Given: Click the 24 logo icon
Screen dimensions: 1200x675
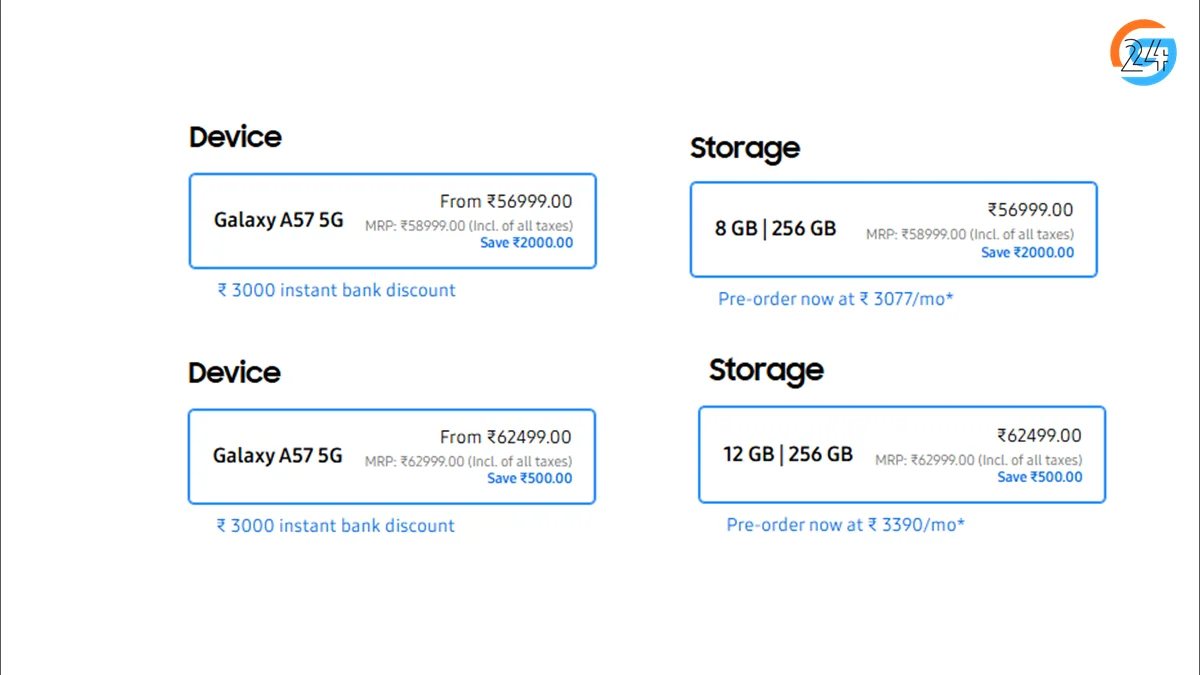Looking at the screenshot, I should coord(1143,52).
